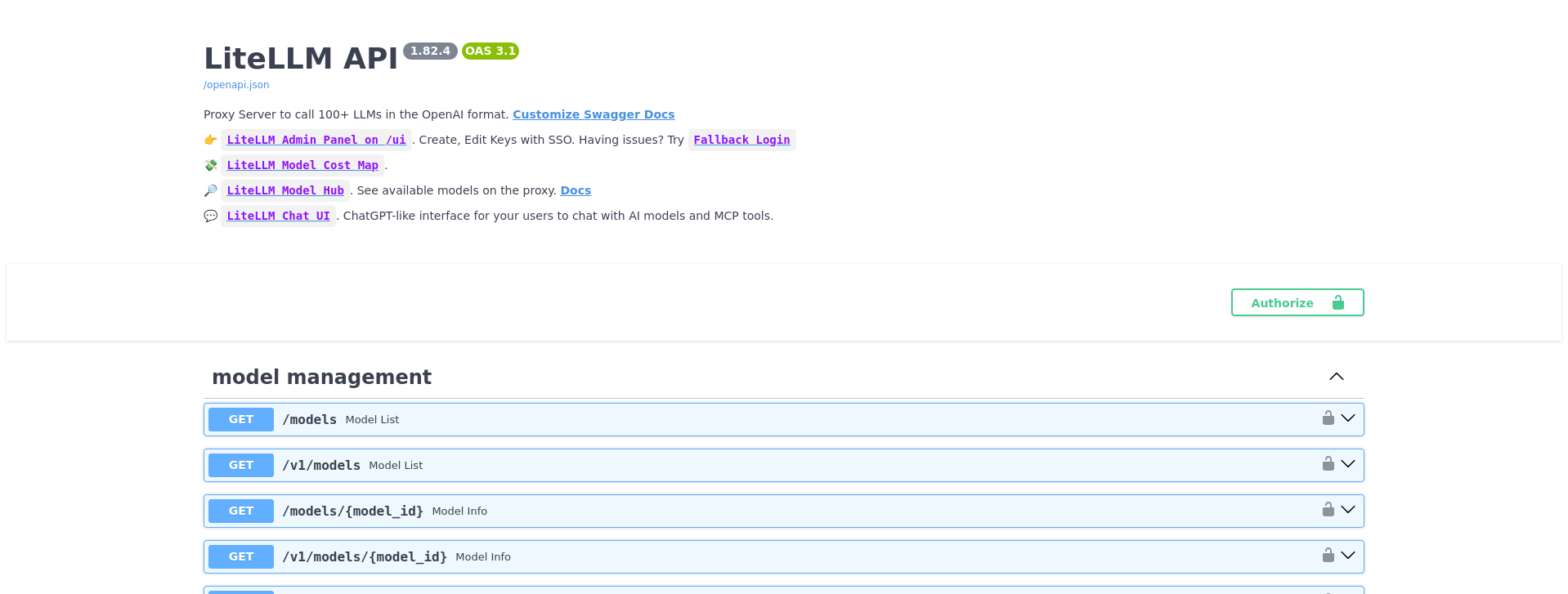Click the lock icon on /models/{model_id} row
The height and width of the screenshot is (594, 1568).
pos(1328,510)
